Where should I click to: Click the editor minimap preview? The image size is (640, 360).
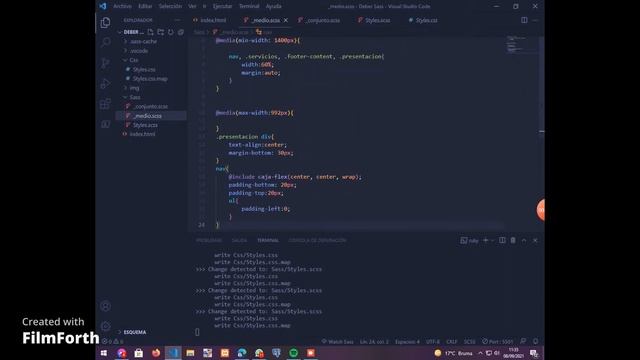point(522,45)
